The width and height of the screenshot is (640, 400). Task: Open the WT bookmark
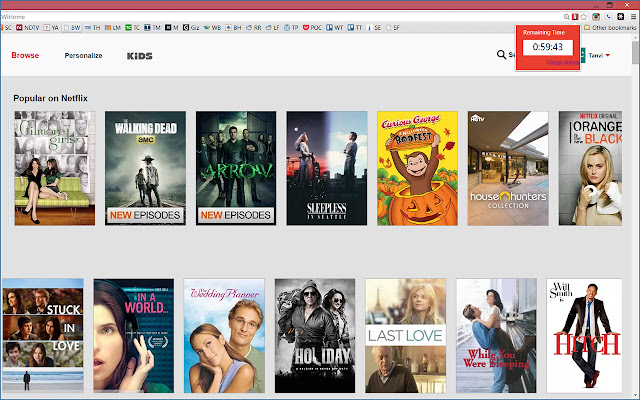(335, 28)
